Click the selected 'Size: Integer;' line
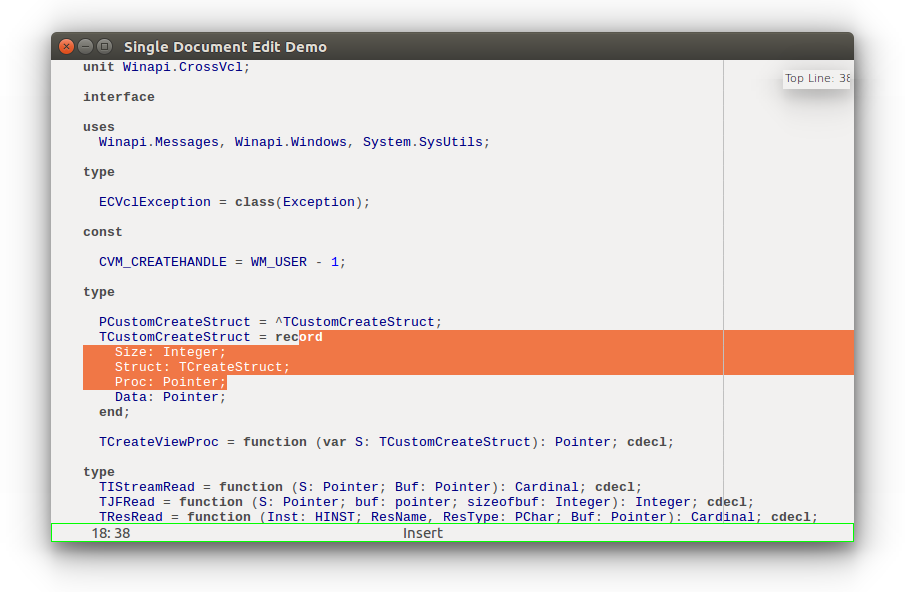 [170, 352]
